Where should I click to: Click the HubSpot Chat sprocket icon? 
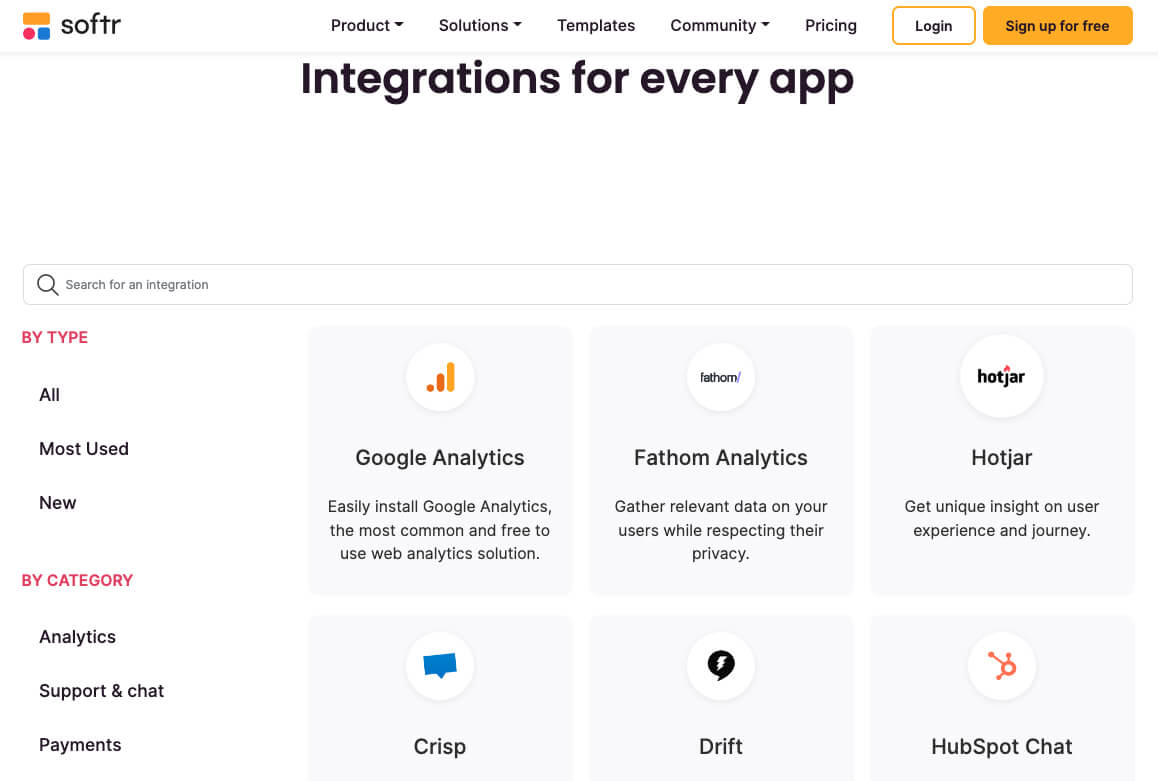tap(1001, 666)
